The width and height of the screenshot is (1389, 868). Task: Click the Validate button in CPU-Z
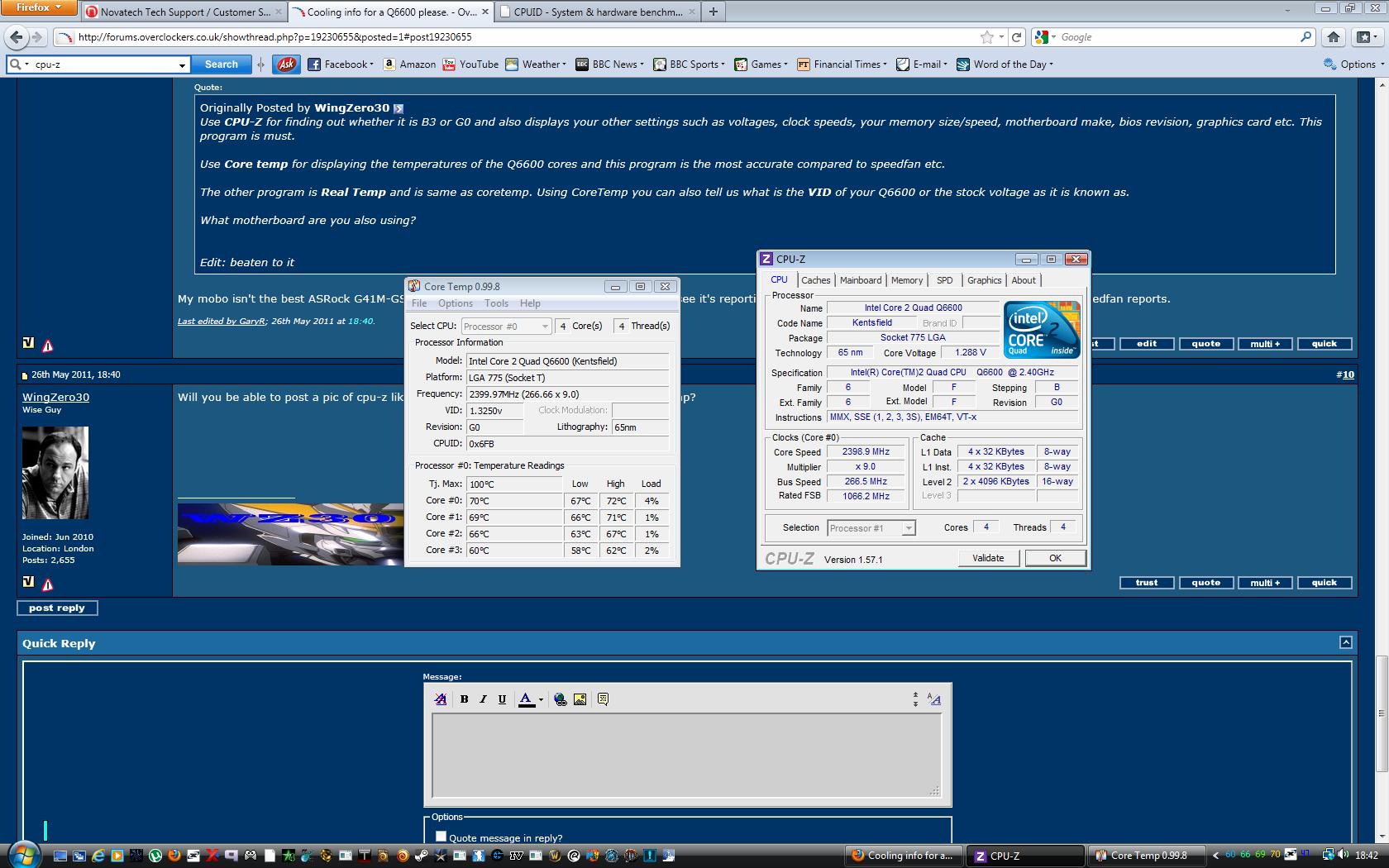tap(988, 558)
